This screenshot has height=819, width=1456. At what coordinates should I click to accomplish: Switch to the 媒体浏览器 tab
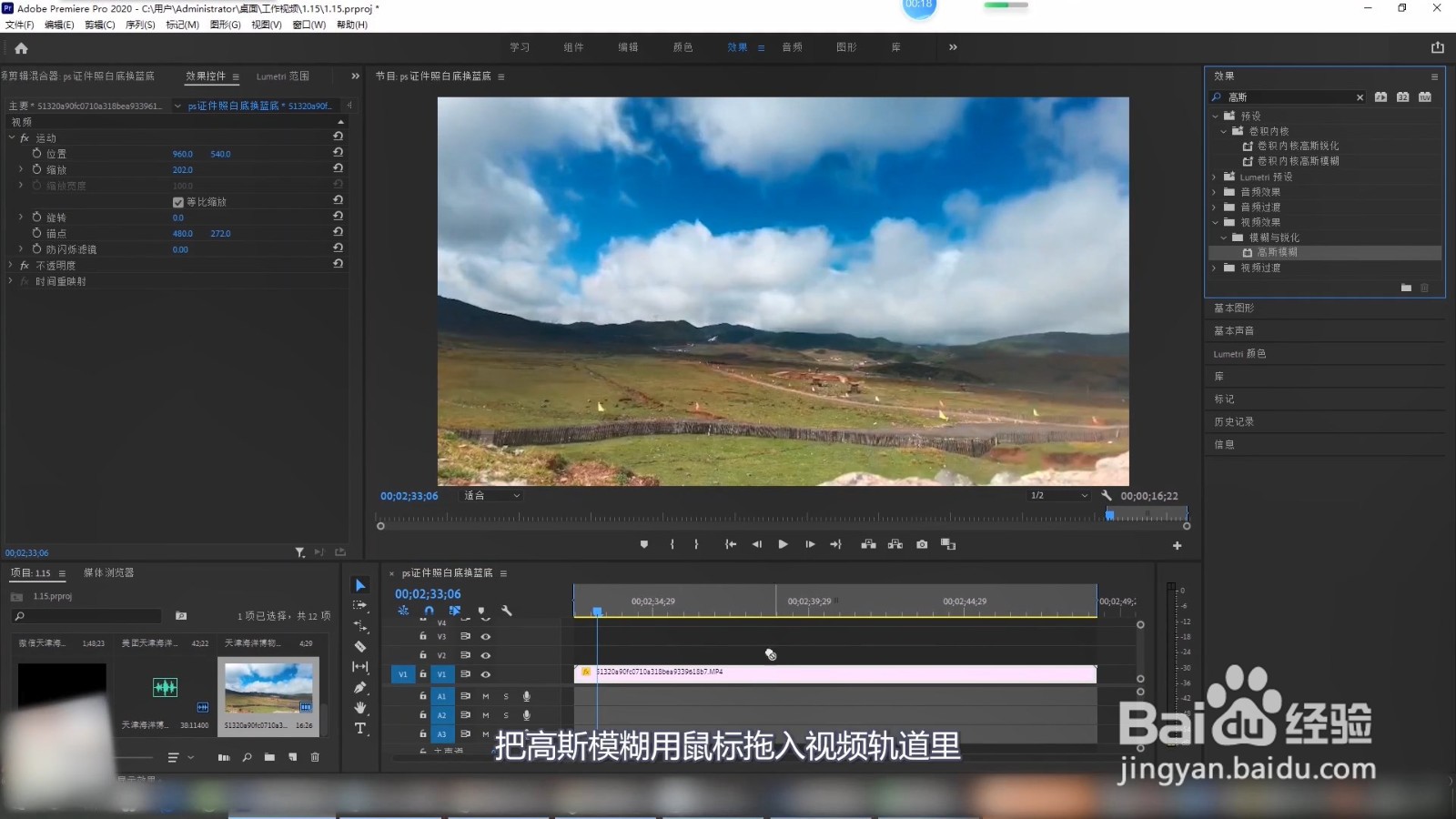click(107, 572)
